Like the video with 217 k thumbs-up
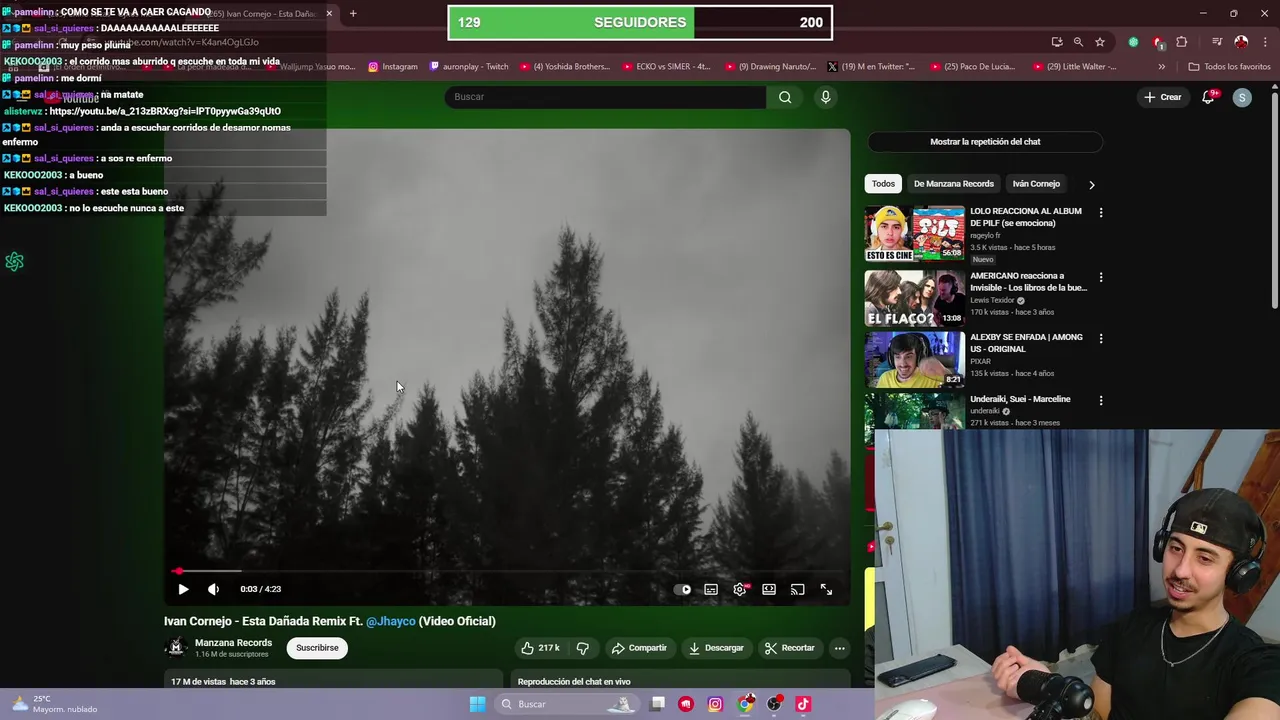The image size is (1280, 720). [x=540, y=648]
